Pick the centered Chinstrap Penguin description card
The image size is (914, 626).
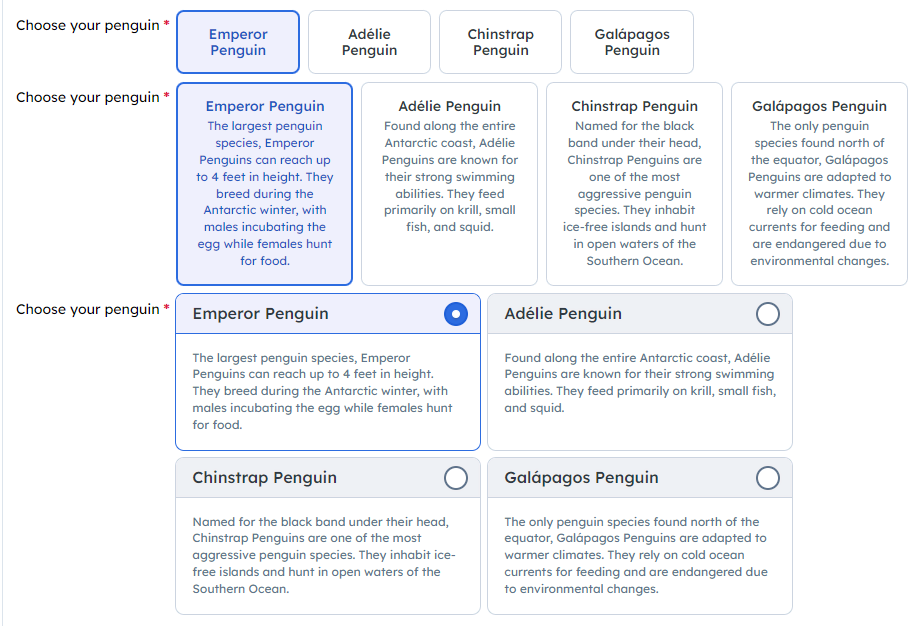(634, 184)
